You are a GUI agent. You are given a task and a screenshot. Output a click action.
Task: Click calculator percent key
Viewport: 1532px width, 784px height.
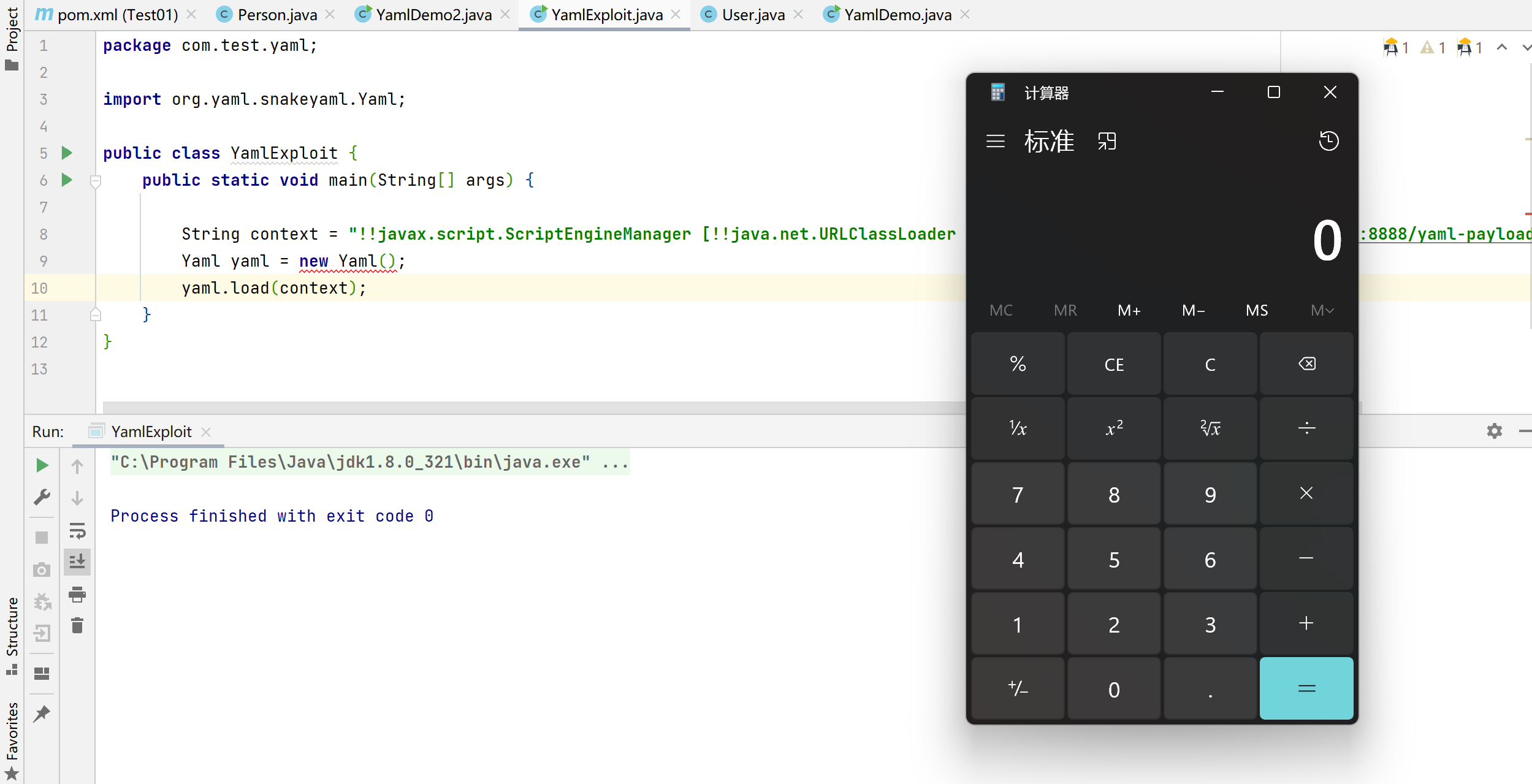click(x=1018, y=364)
